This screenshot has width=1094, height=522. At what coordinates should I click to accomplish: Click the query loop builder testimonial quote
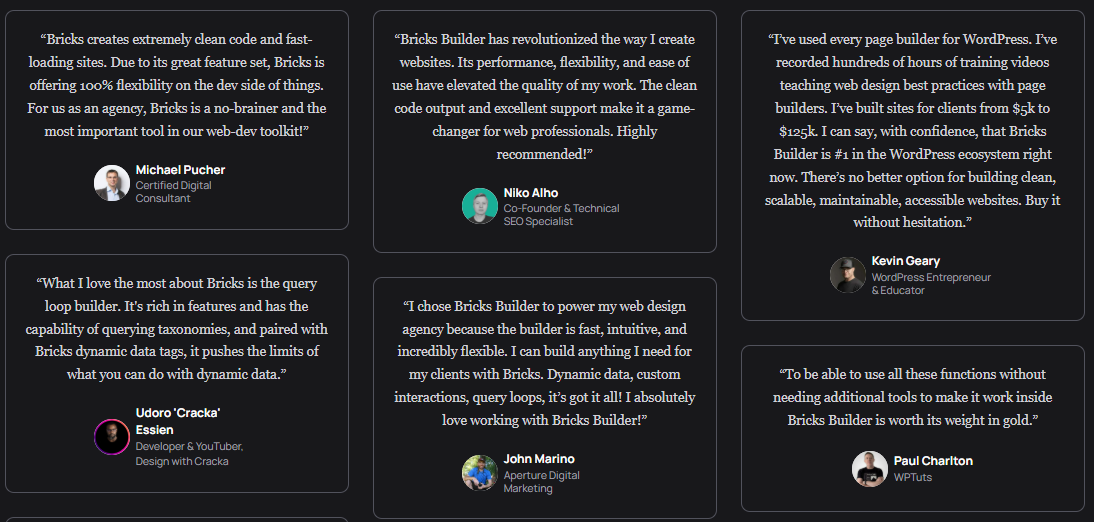click(177, 329)
